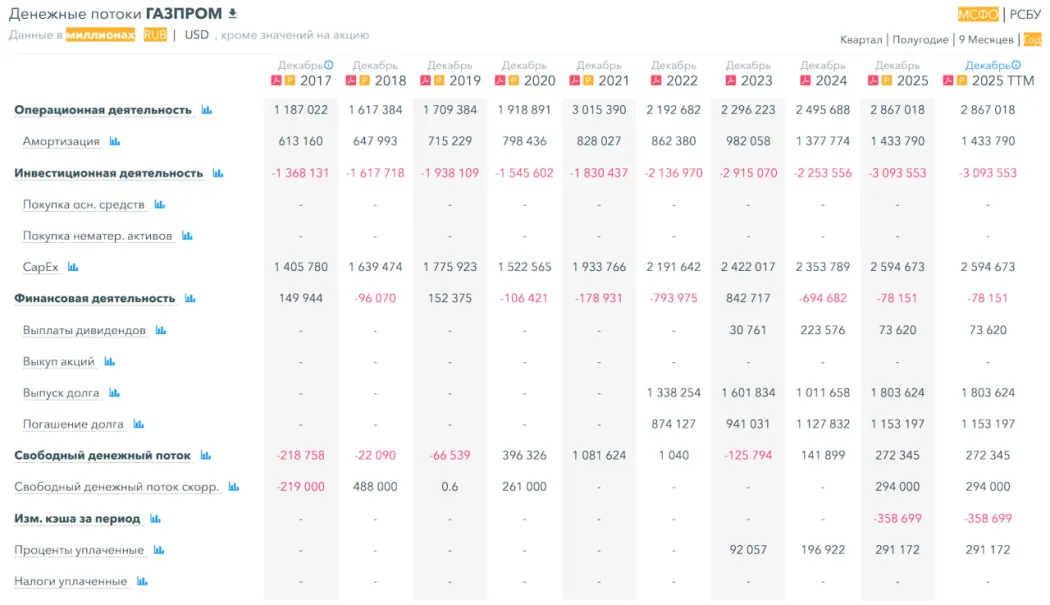Viewport: 1050px width, 605px height.
Task: Switch currency to USD
Action: pyautogui.click(x=196, y=35)
